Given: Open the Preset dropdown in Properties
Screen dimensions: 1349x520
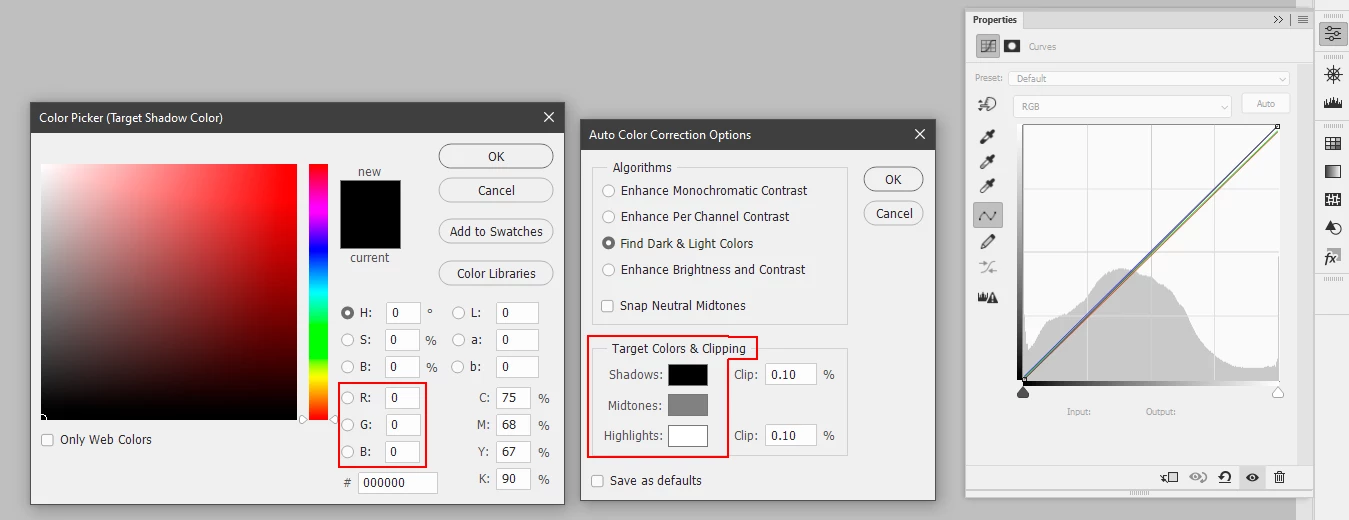Looking at the screenshot, I should (x=1148, y=78).
